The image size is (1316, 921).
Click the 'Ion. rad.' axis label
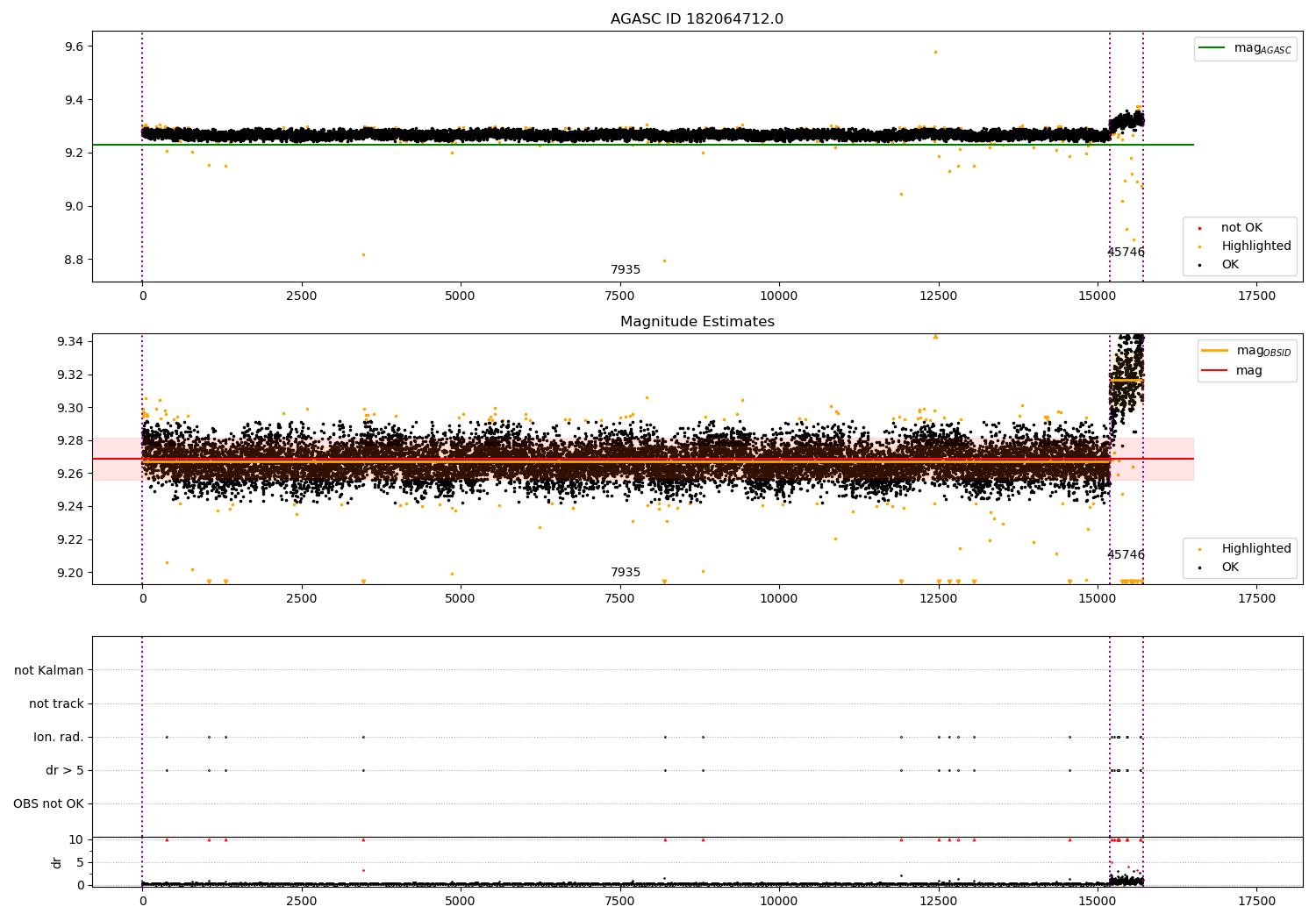[x=59, y=738]
